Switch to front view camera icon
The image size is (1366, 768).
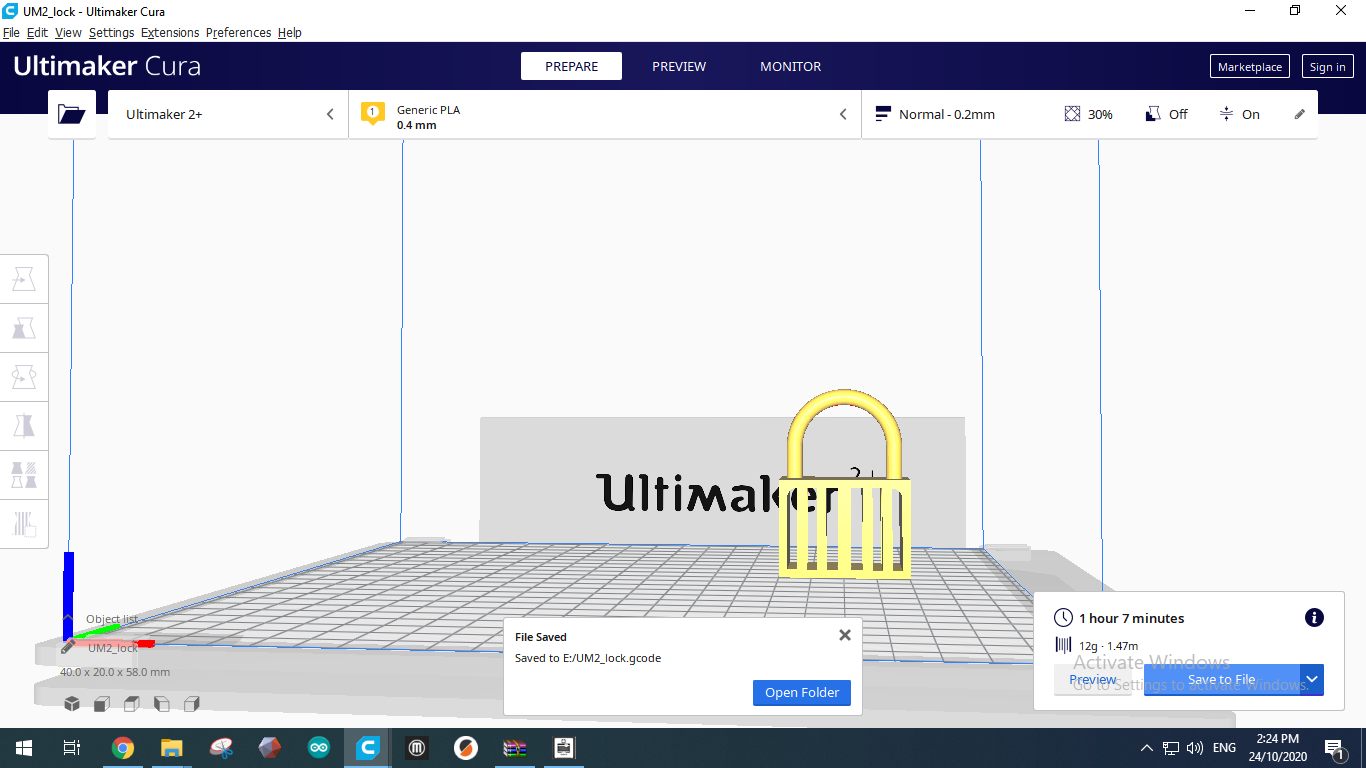[x=102, y=704]
